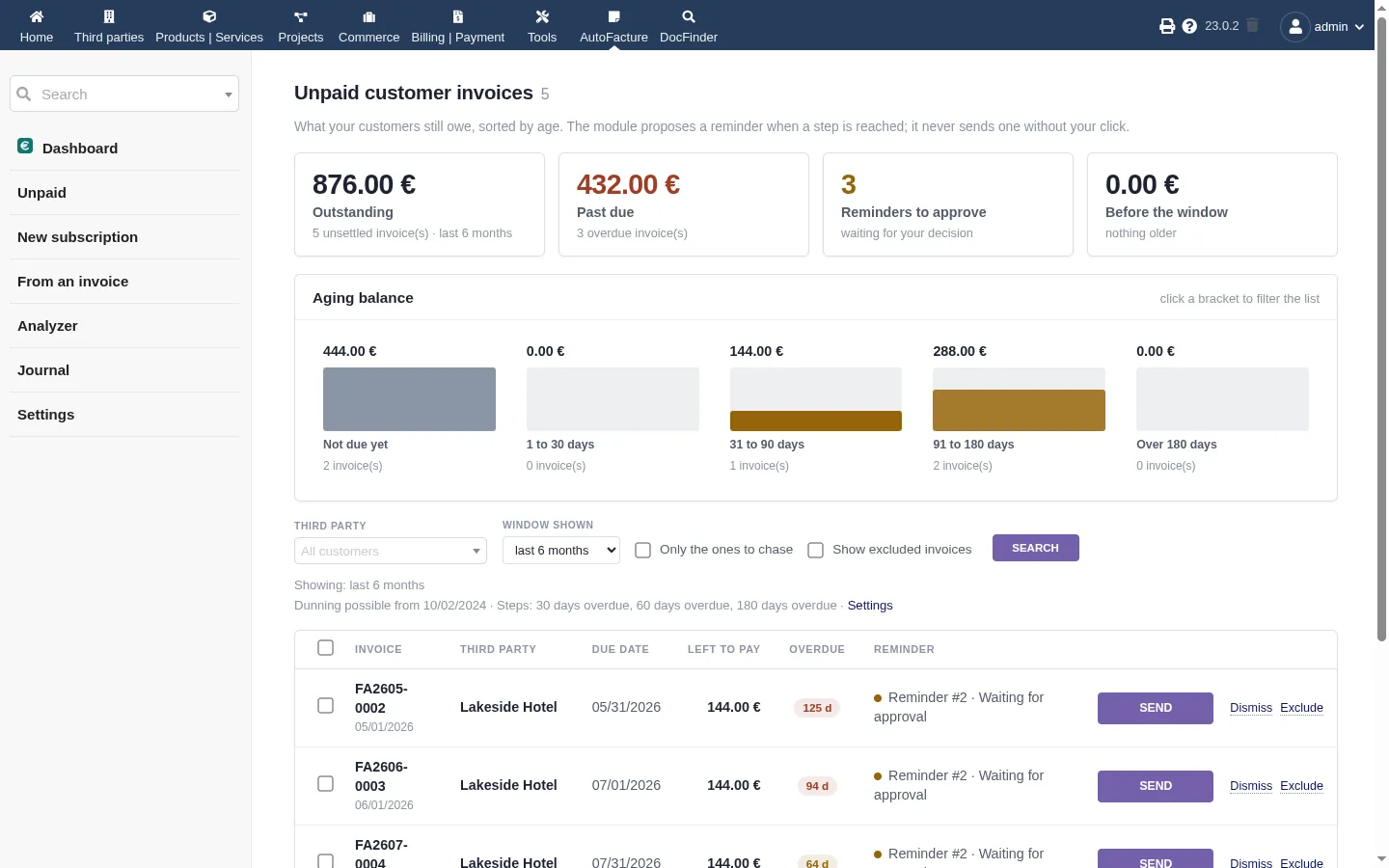Screen dimensions: 1389x868
Task: Click the help question mark icon
Action: pos(1189,26)
